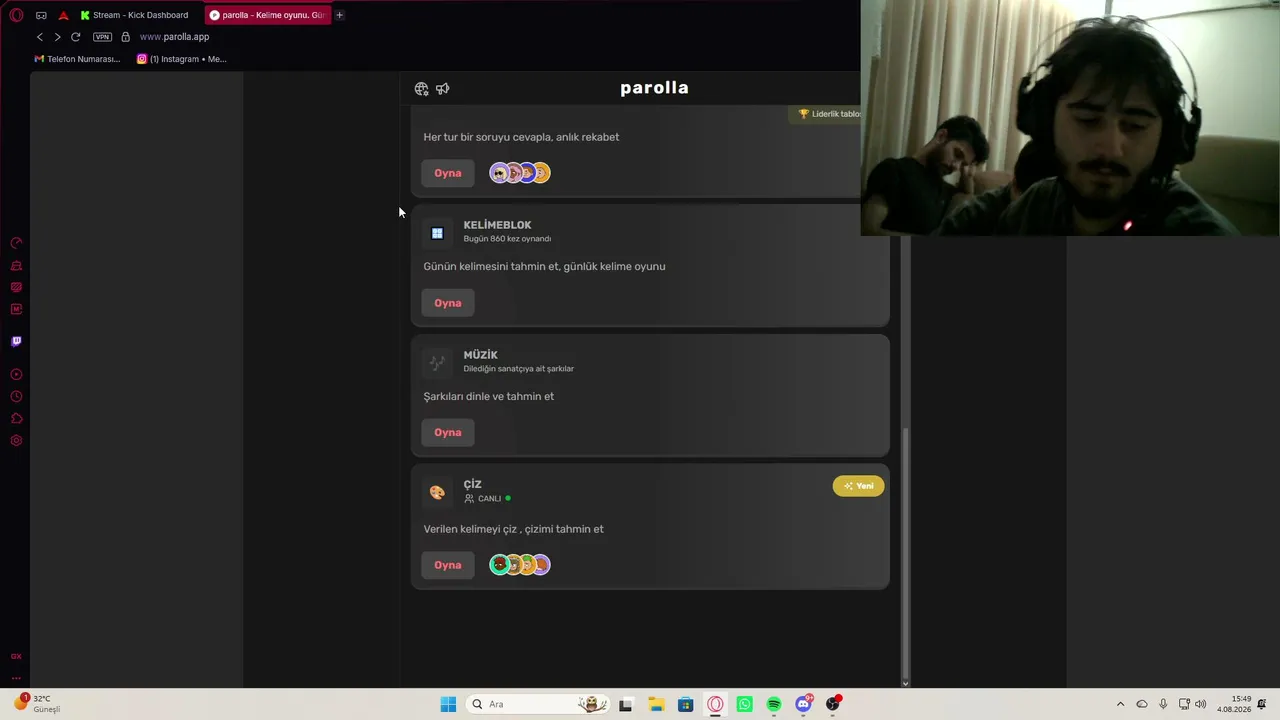Toggle the VPN badge in address bar
Screen dimensions: 1280x720
click(x=102, y=37)
